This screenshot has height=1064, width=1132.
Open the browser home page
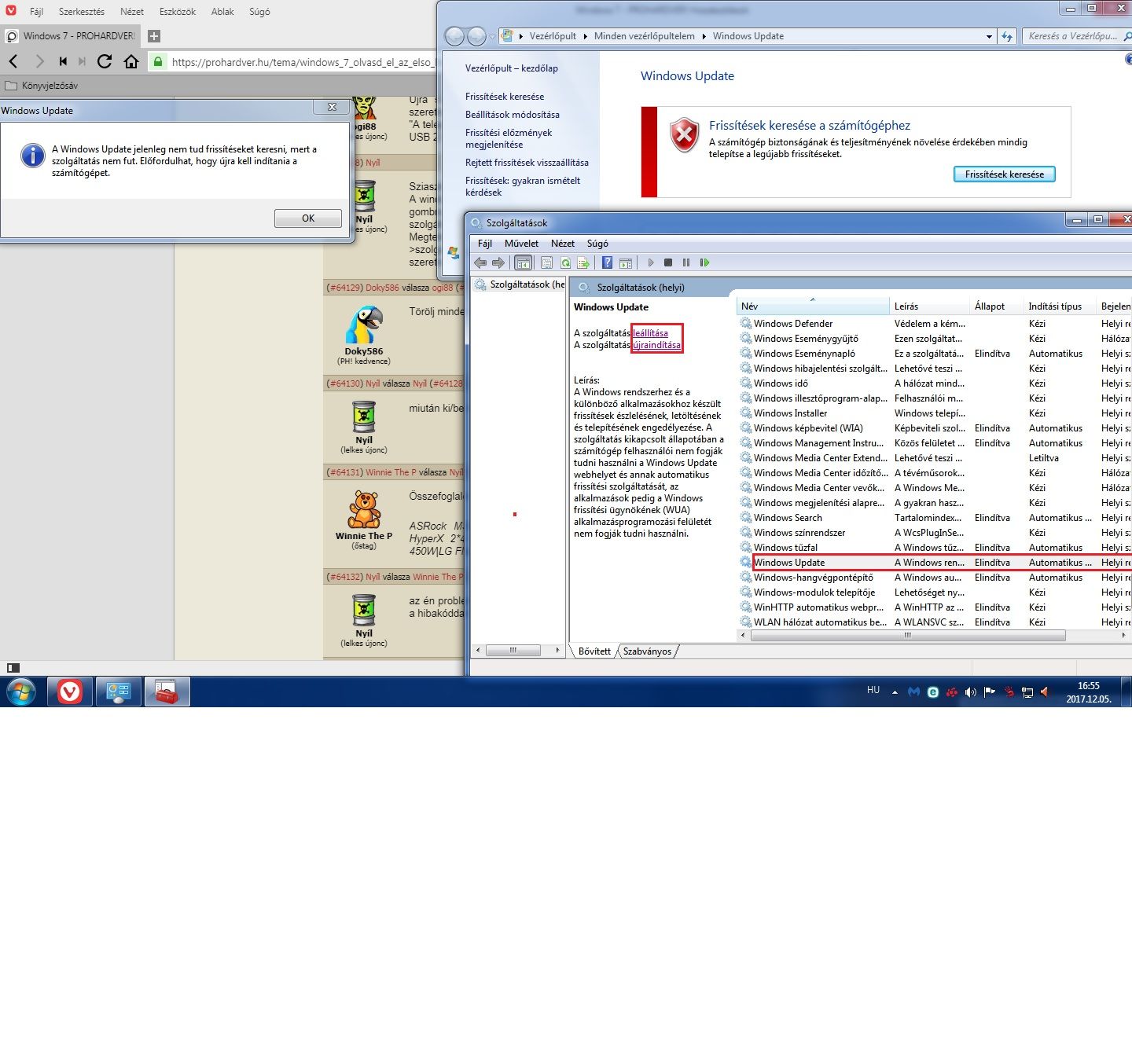(131, 61)
